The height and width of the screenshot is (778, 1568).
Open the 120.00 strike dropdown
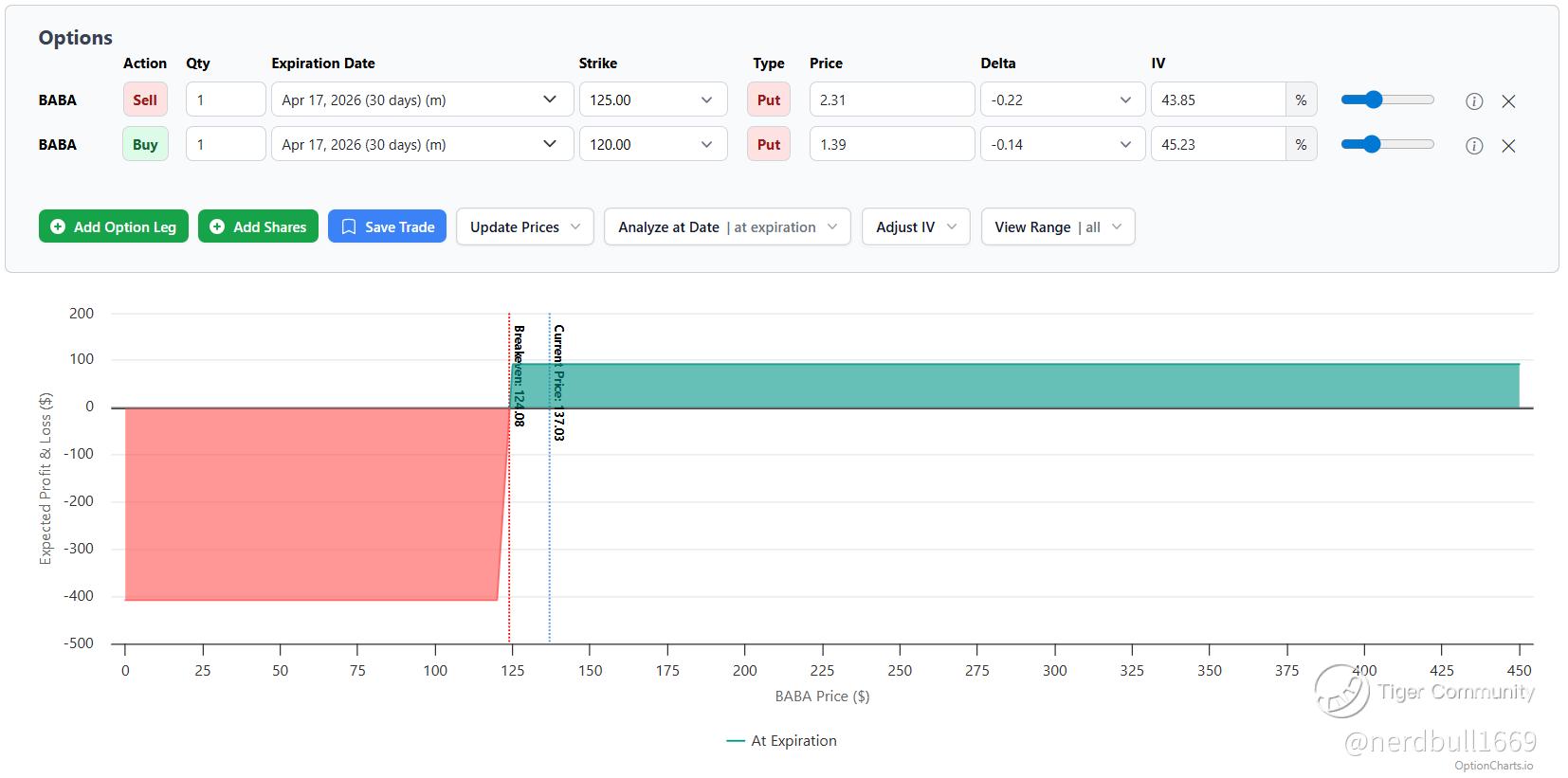click(x=652, y=145)
